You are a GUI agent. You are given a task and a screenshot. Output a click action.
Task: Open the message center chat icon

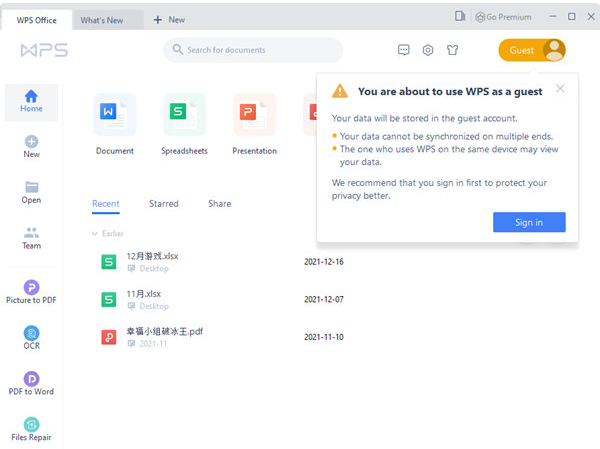(404, 50)
